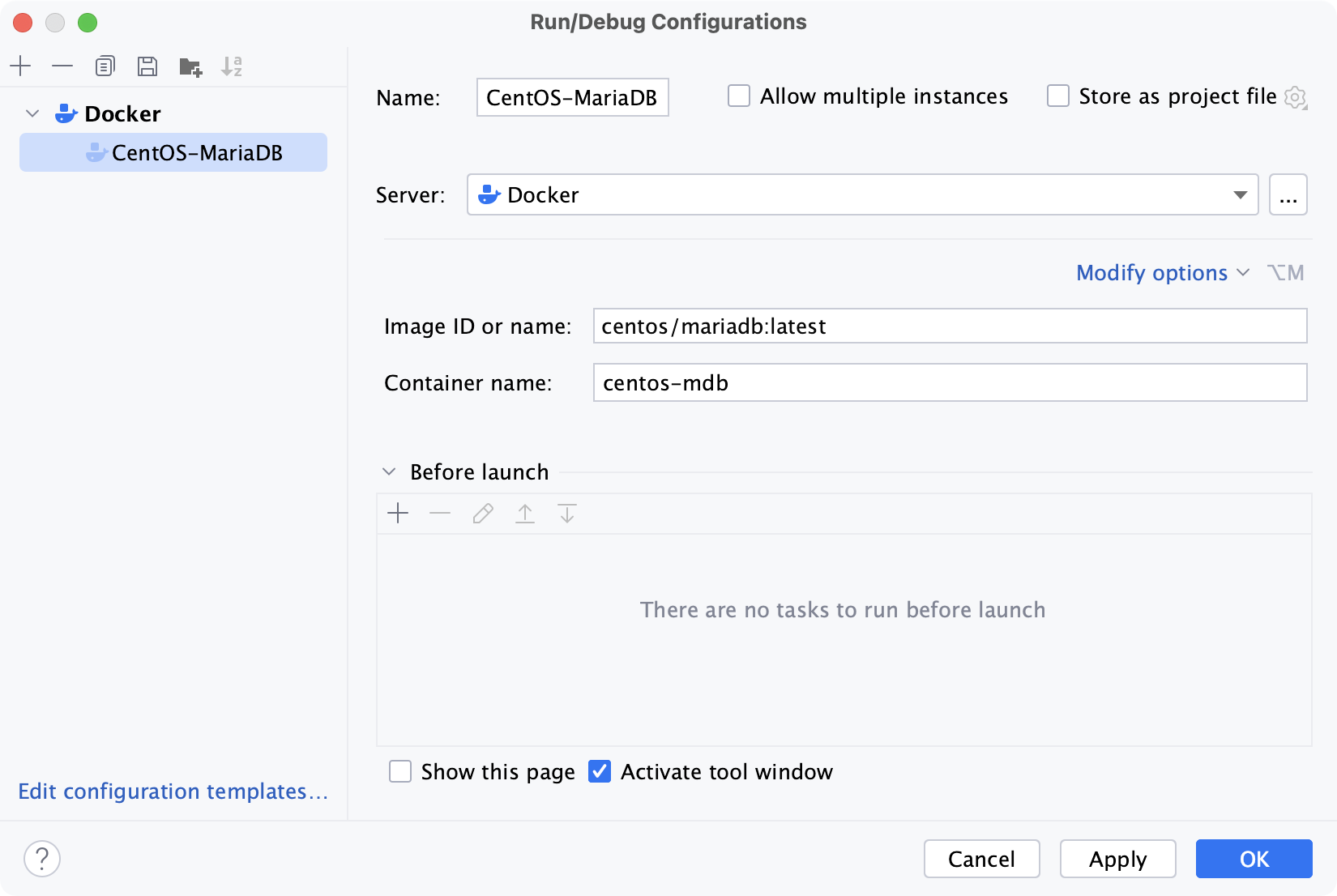1337x896 pixels.
Task: Apply the configuration changes
Action: (x=1117, y=859)
